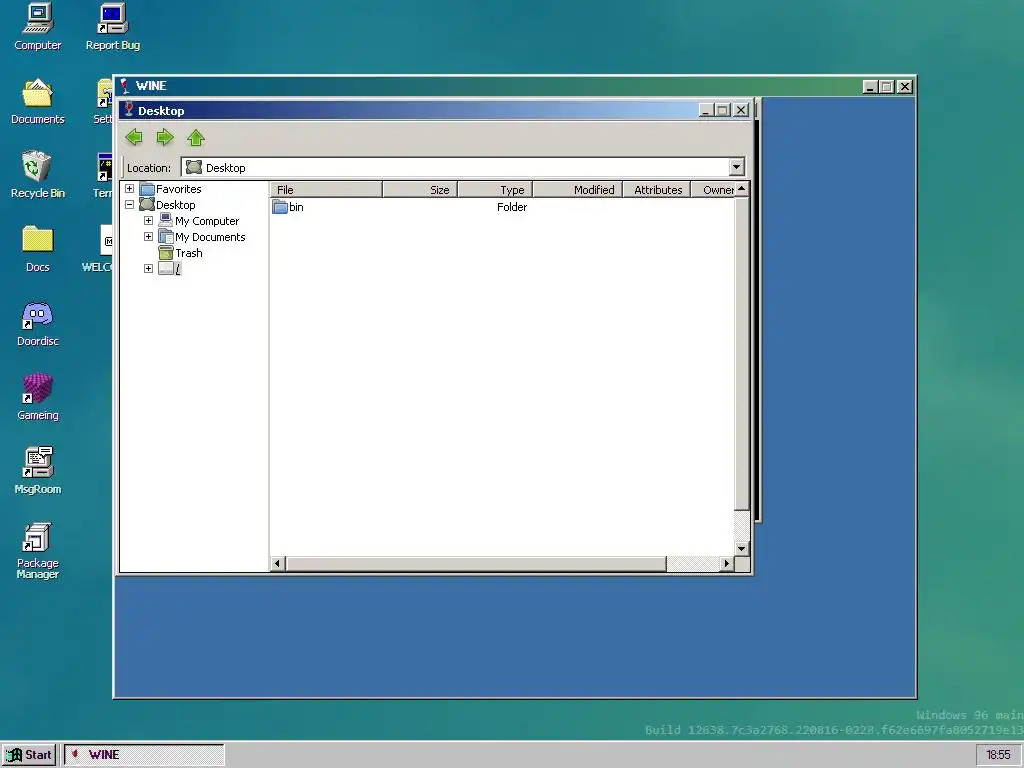Image resolution: width=1024 pixels, height=768 pixels.
Task: Sort by Modified column header
Action: click(x=577, y=189)
